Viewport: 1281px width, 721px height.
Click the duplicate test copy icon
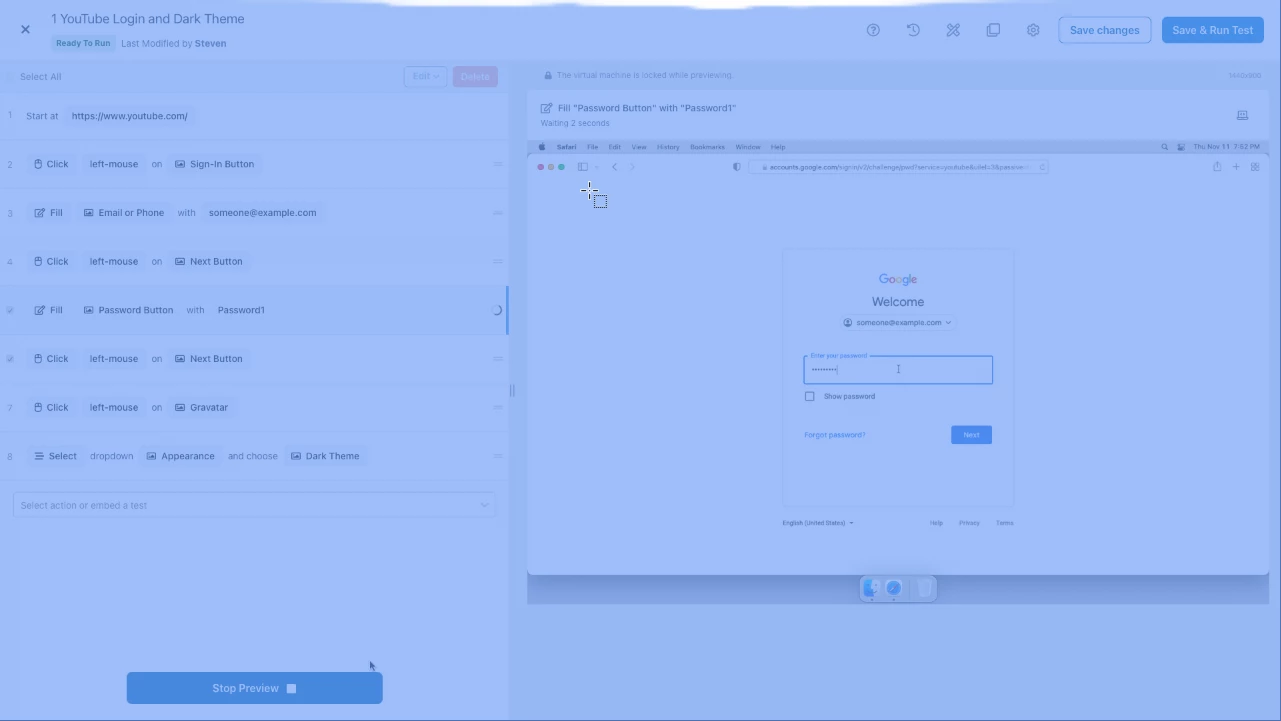coord(993,30)
